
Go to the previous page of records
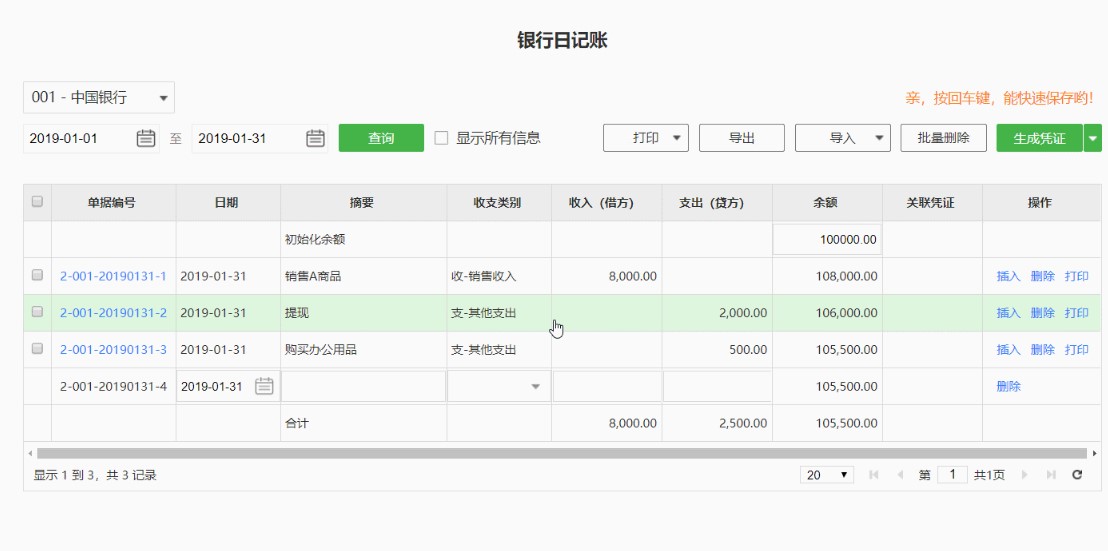tap(900, 475)
